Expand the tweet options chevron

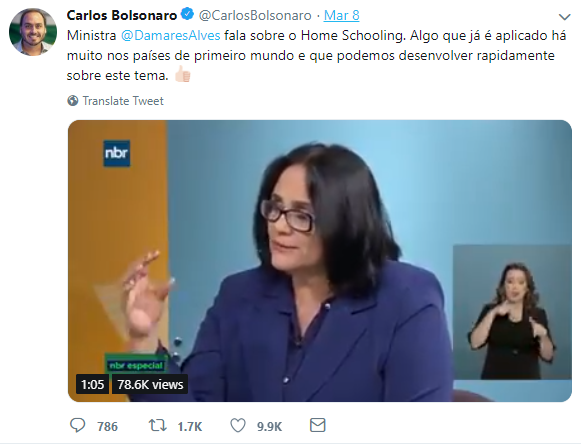click(x=564, y=17)
